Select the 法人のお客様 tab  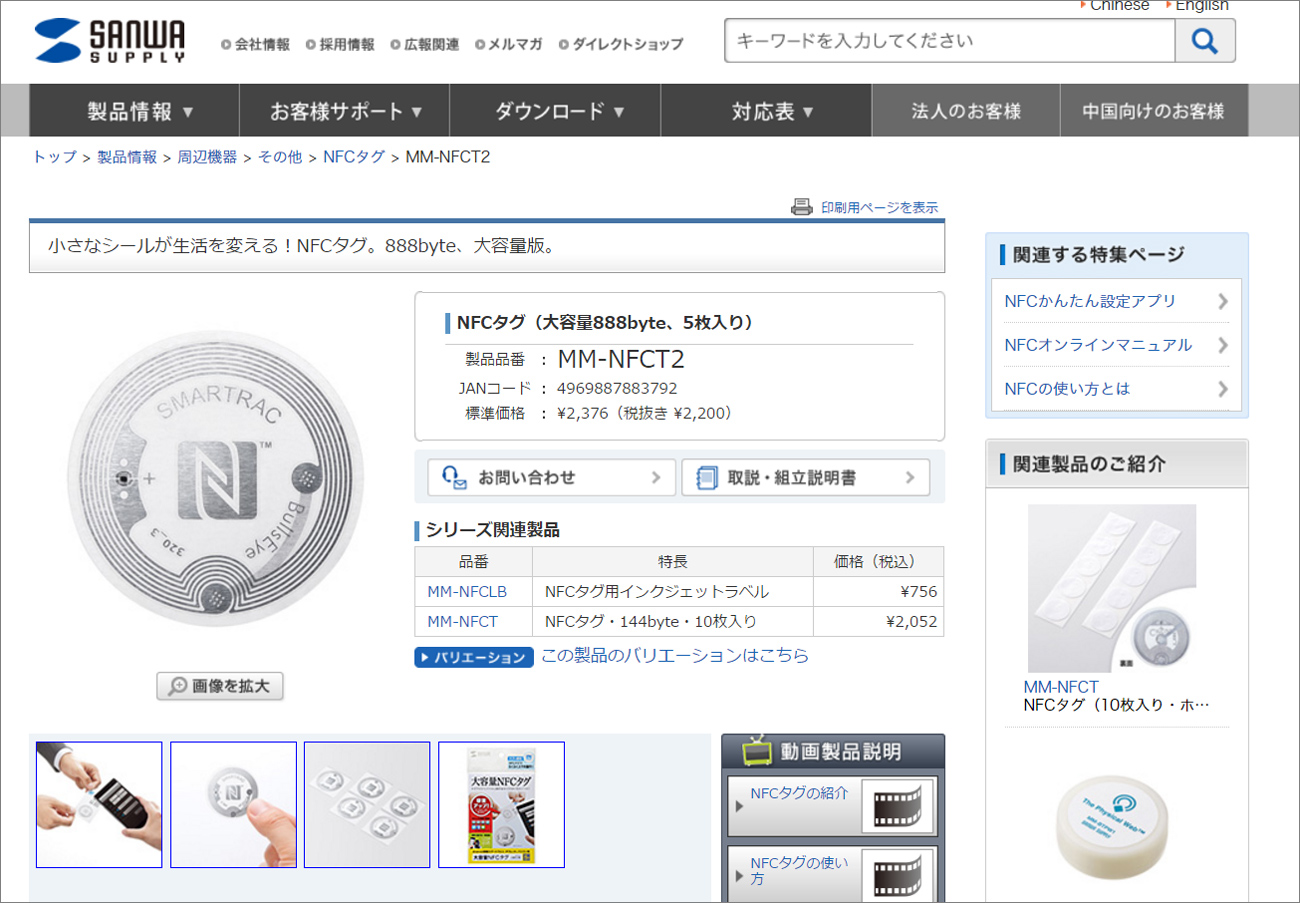click(x=966, y=111)
